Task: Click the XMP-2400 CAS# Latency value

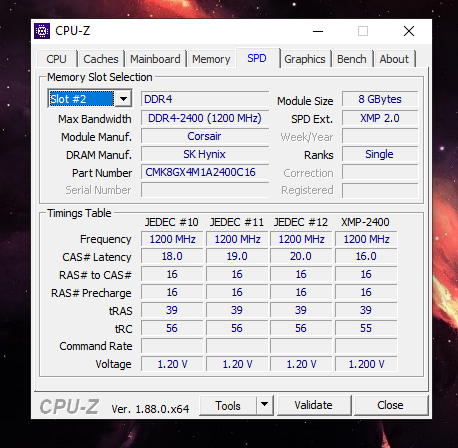Action: pyautogui.click(x=366, y=256)
